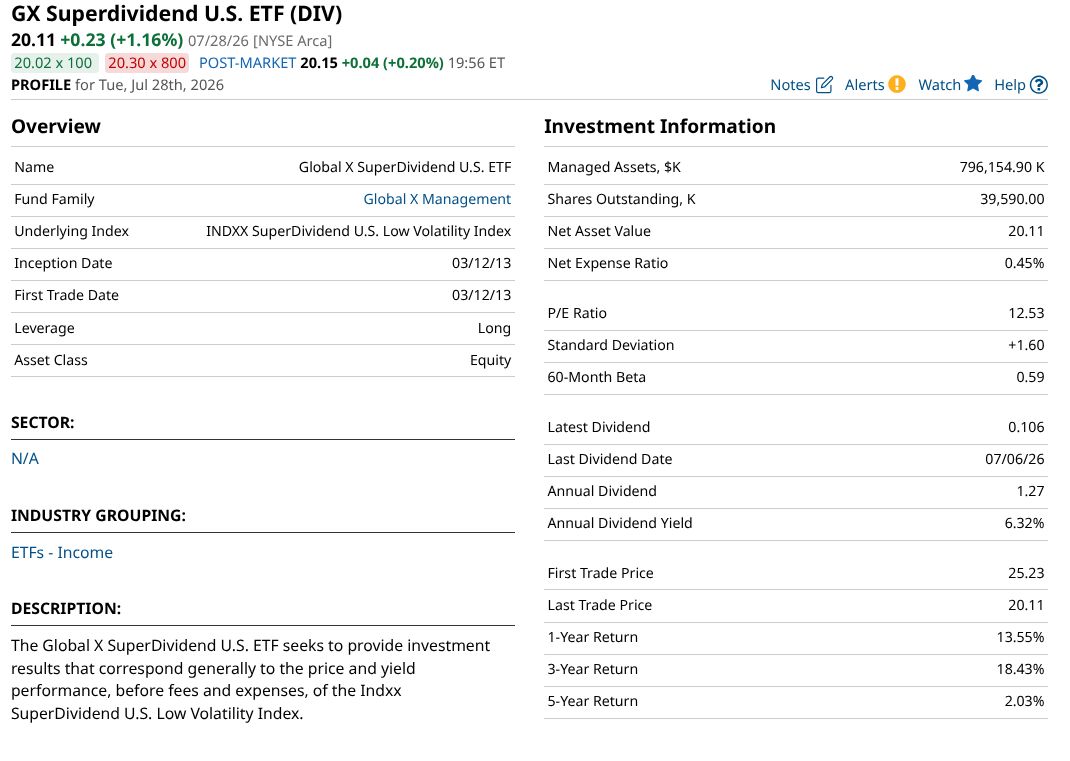Click the N/A sector link
Image resolution: width=1070 pixels, height=761 pixels.
(25, 459)
